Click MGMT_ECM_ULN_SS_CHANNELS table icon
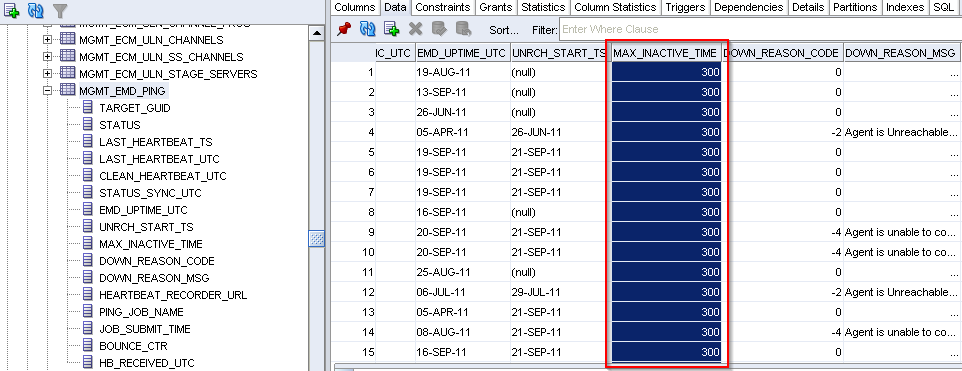 tap(67, 56)
